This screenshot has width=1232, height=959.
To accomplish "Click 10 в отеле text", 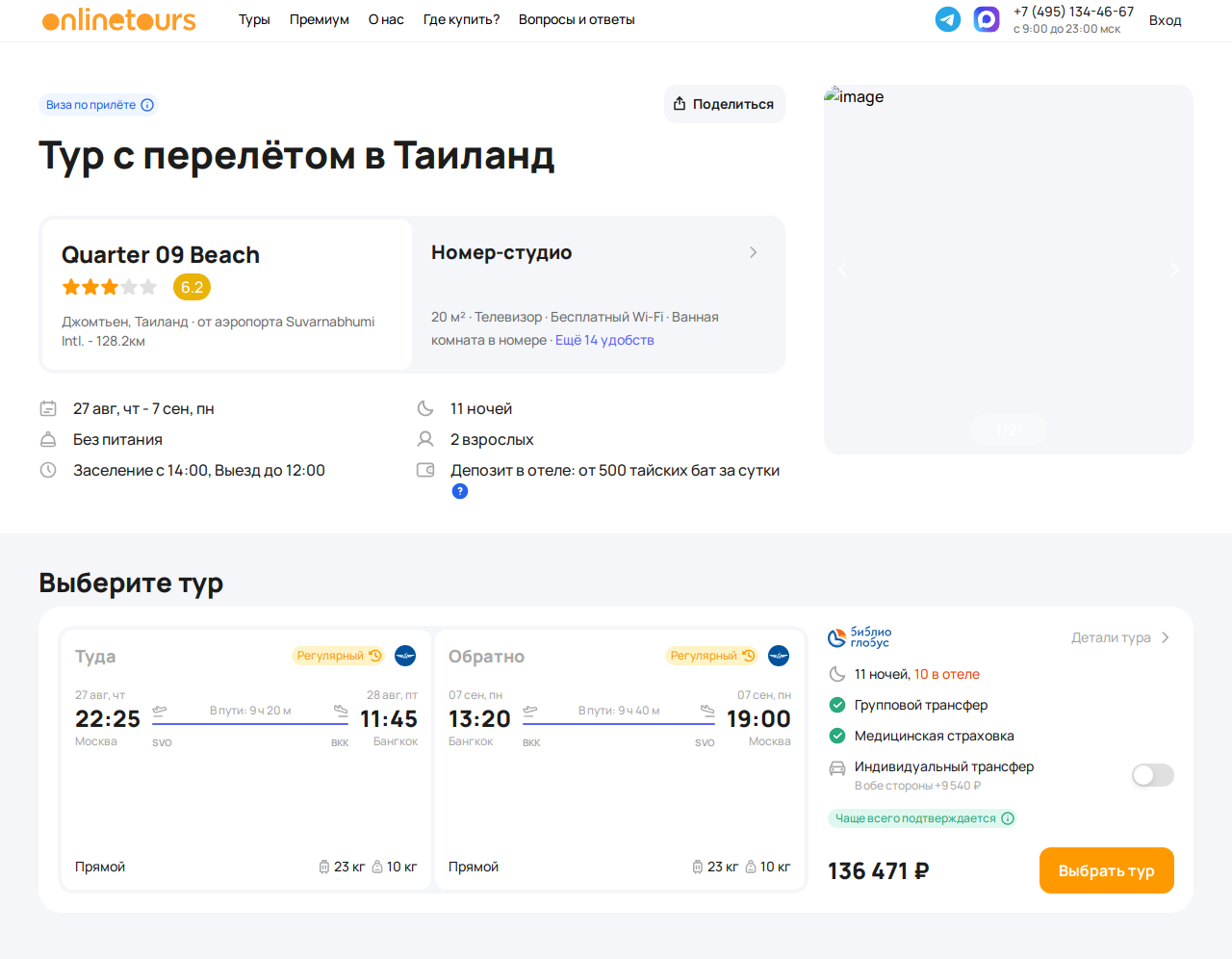I will coord(947,674).
